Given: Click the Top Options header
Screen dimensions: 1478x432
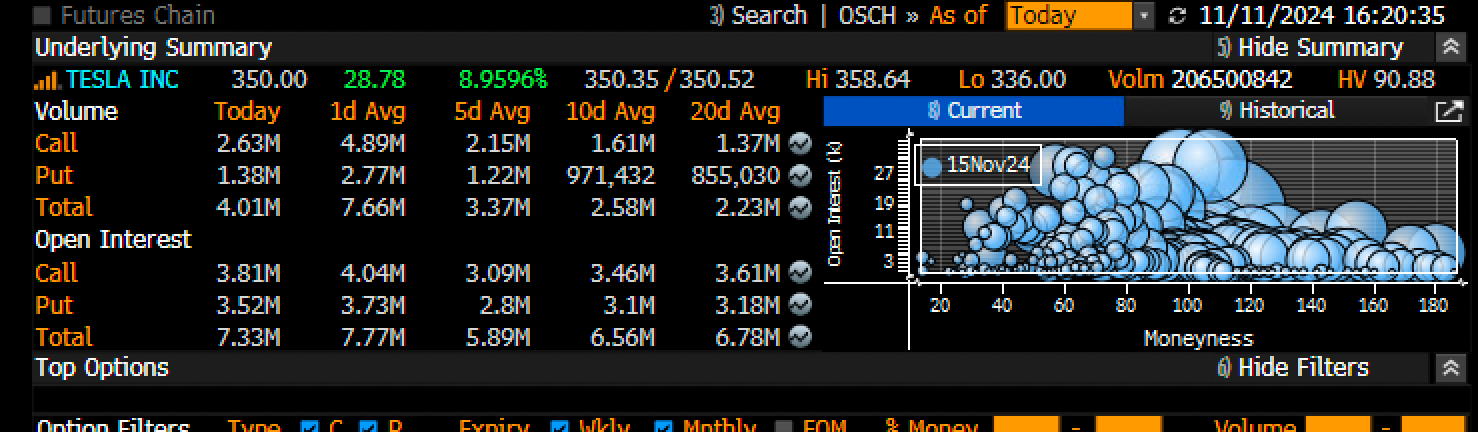Looking at the screenshot, I should 102,368.
